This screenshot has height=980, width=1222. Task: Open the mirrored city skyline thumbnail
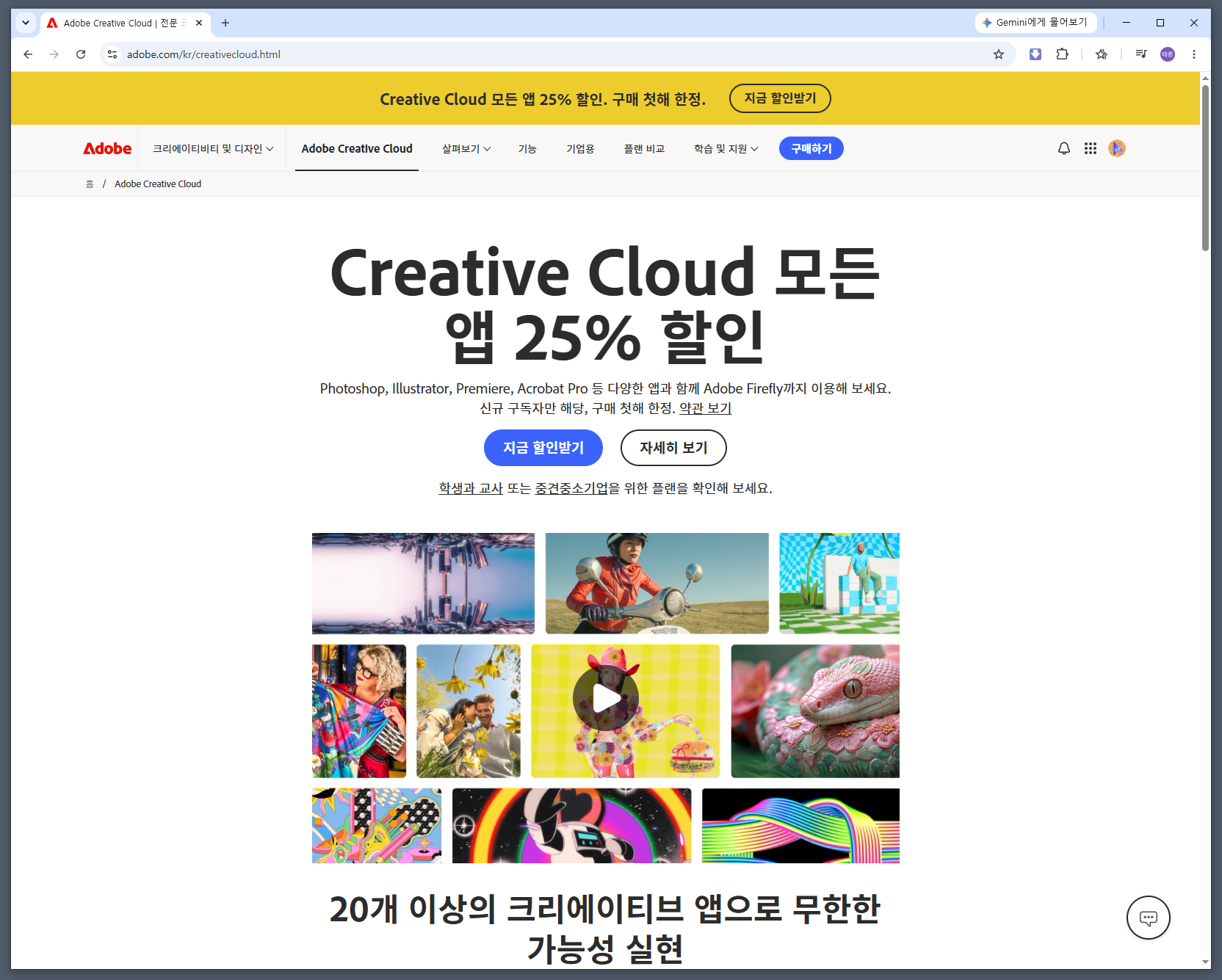tap(423, 584)
